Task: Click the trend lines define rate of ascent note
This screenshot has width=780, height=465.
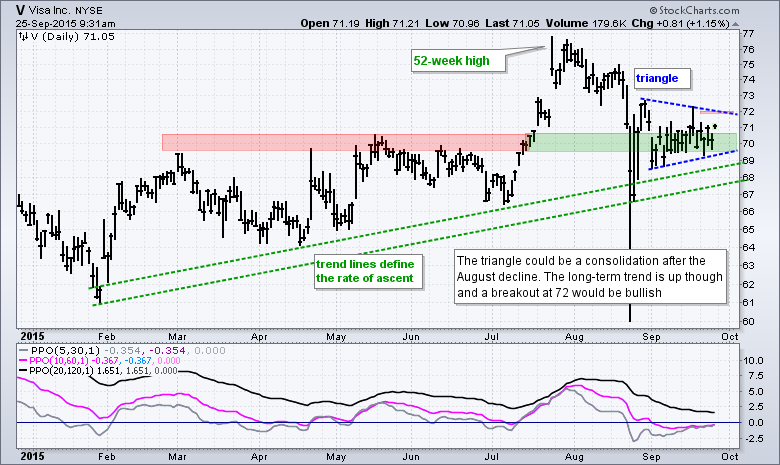Action: point(367,272)
